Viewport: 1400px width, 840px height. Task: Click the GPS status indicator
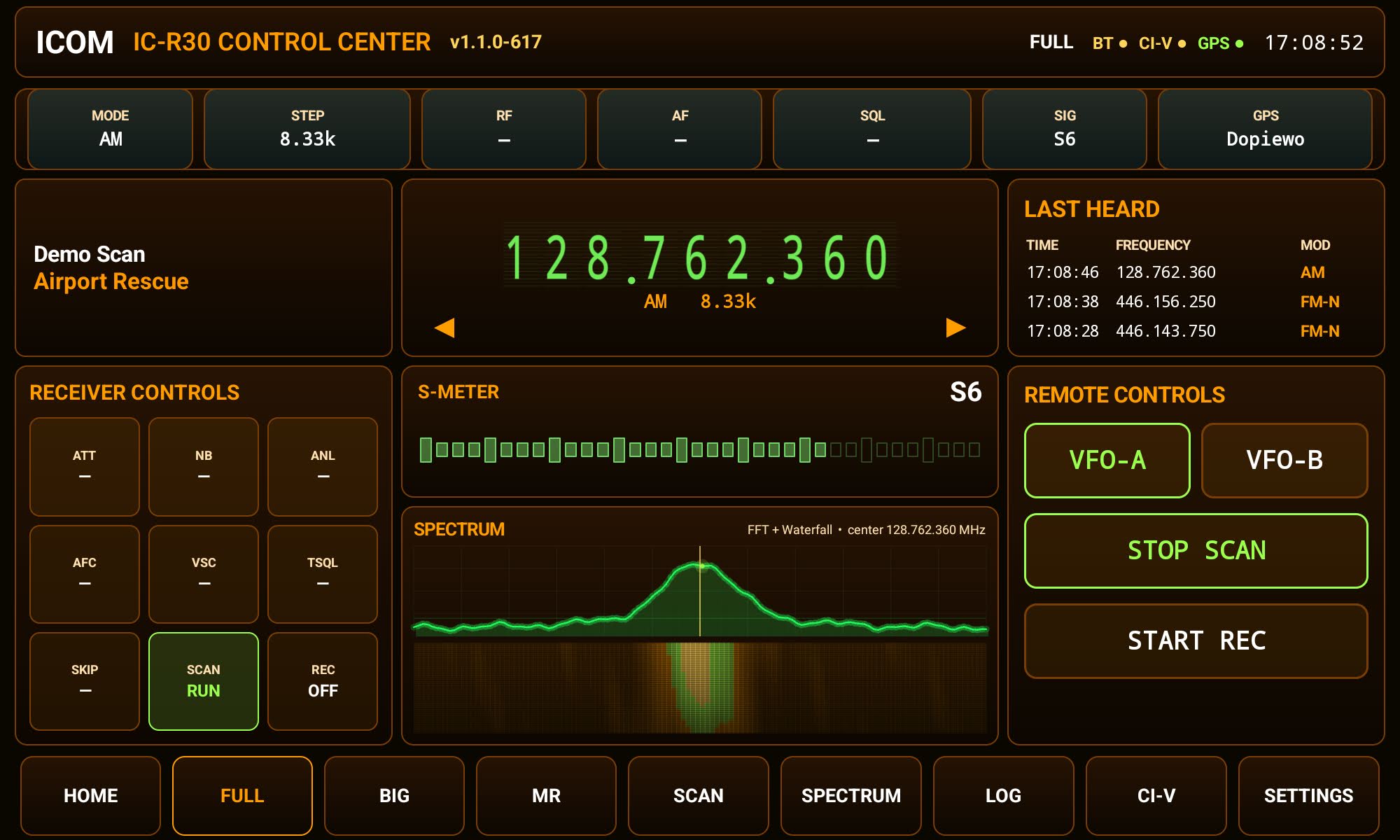tap(1220, 43)
